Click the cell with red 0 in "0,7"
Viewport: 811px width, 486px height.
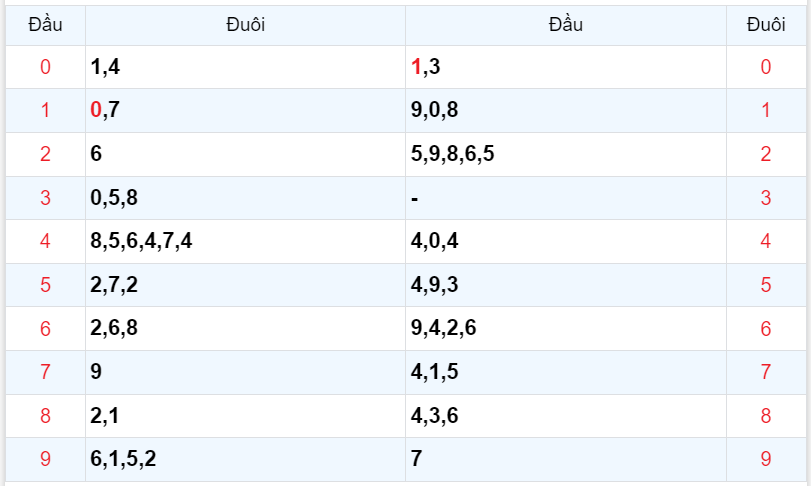[x=105, y=110]
